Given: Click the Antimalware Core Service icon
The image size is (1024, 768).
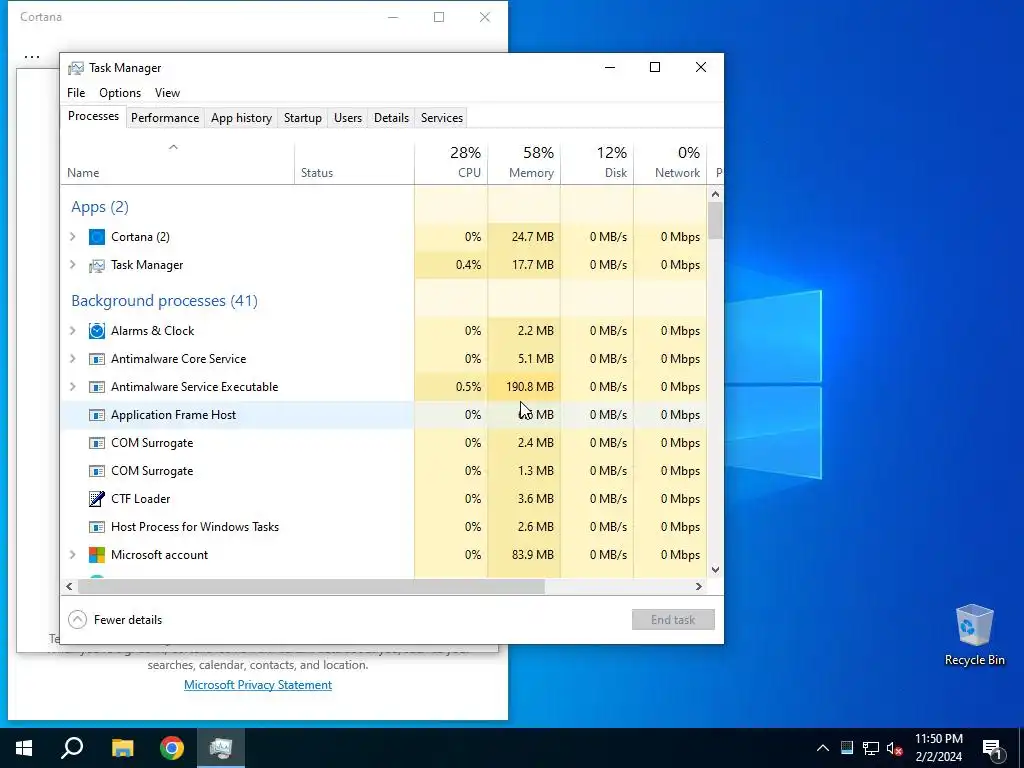Looking at the screenshot, I should [x=97, y=359].
